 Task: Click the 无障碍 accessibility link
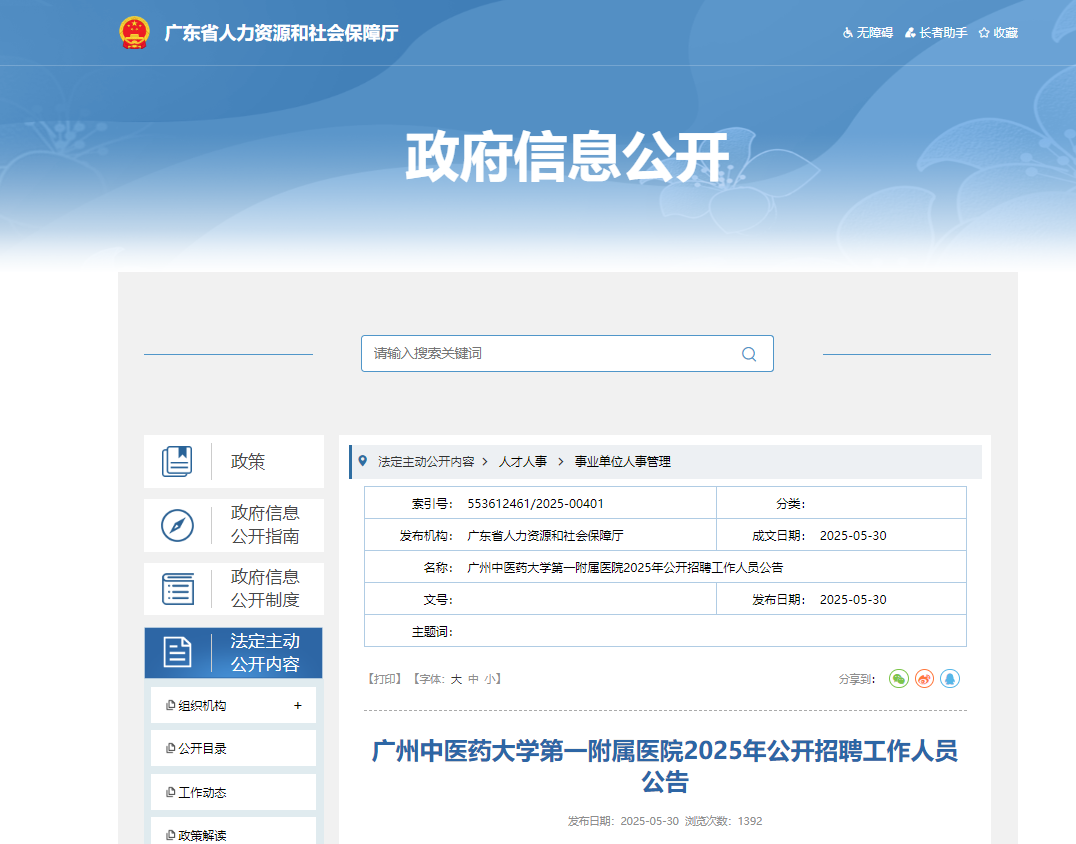pyautogui.click(x=867, y=32)
